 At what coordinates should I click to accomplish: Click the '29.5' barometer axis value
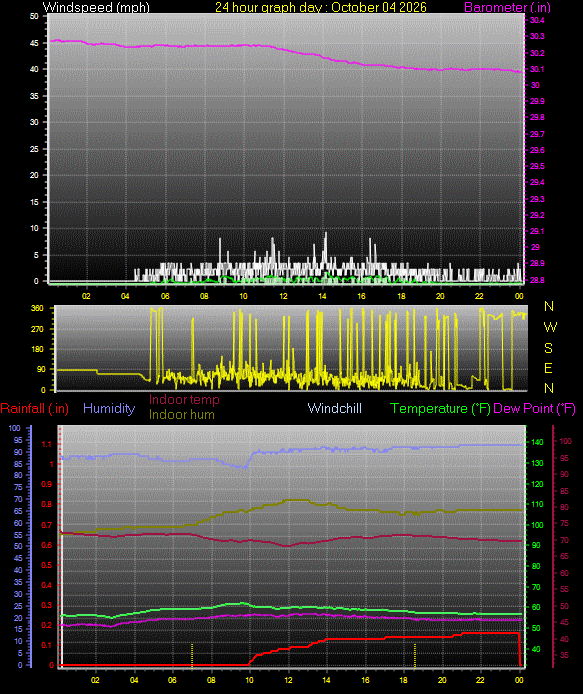click(x=537, y=166)
